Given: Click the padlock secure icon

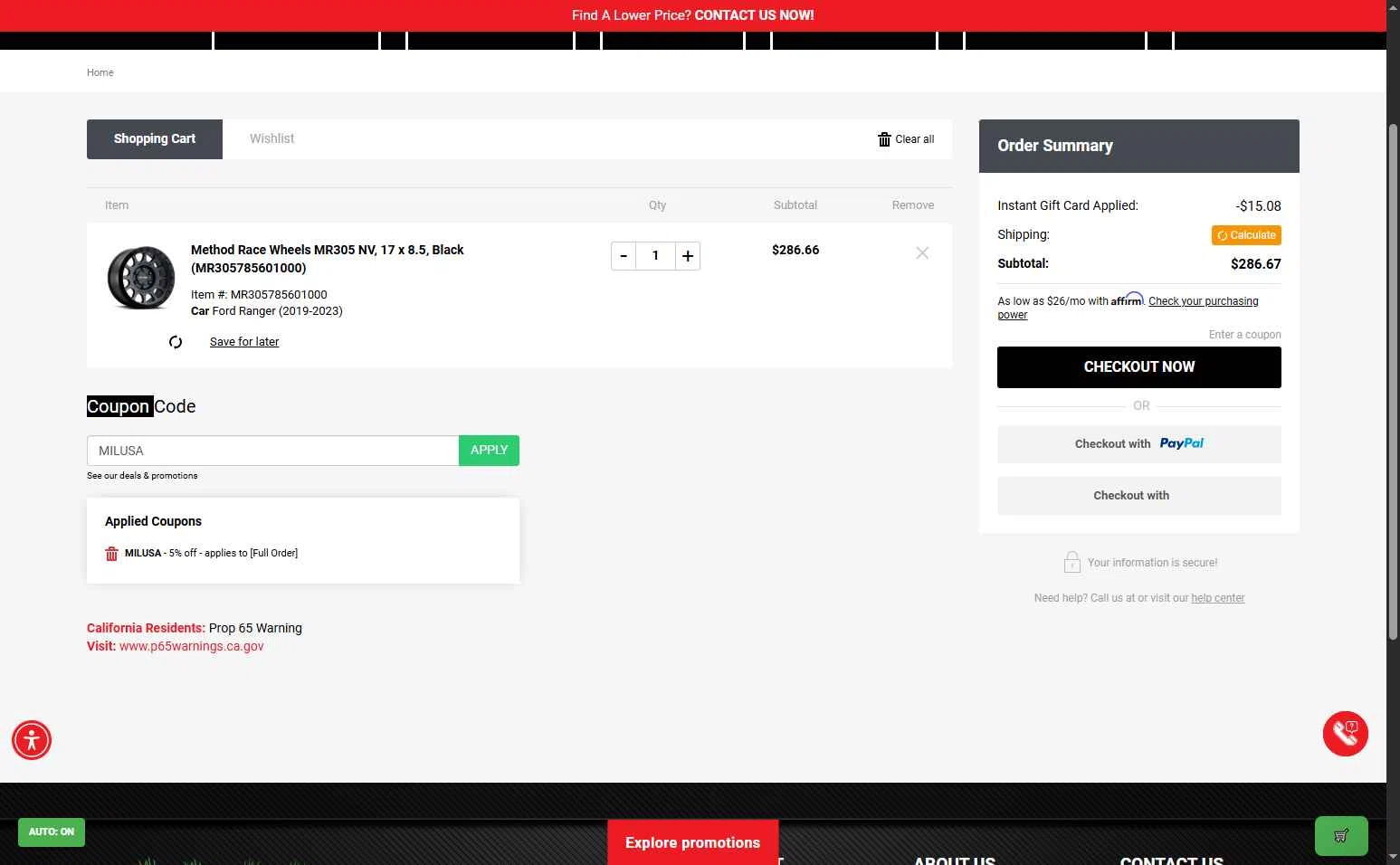Looking at the screenshot, I should (x=1072, y=563).
